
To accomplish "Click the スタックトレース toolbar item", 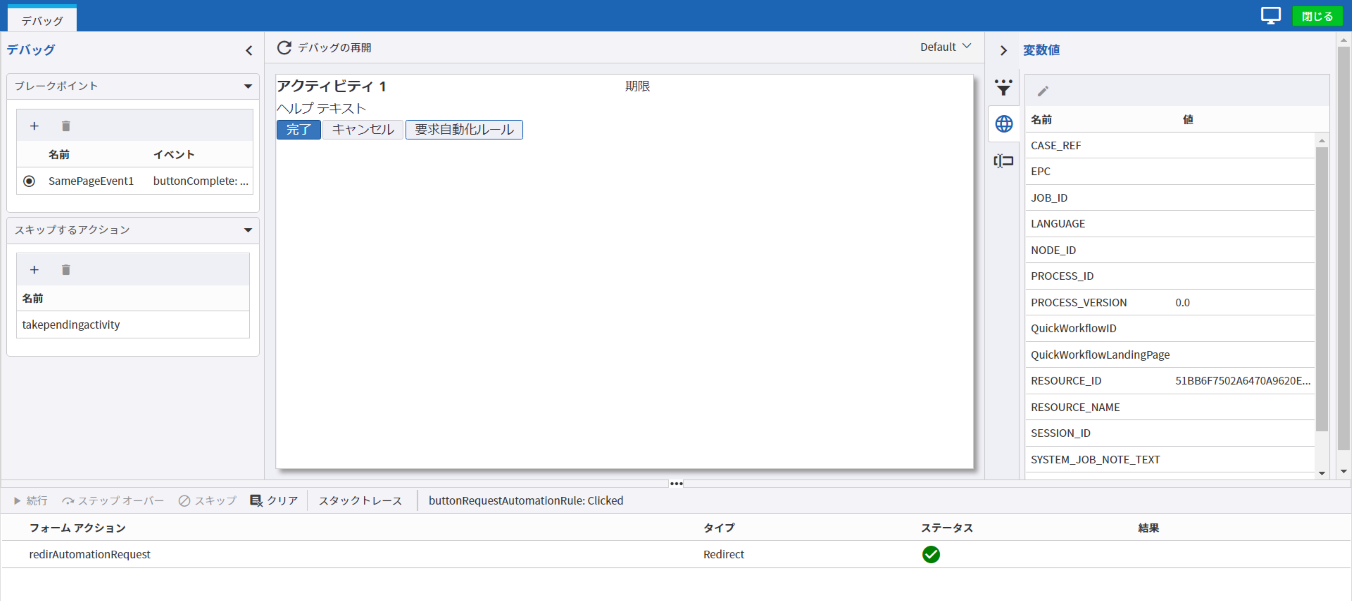I will click(360, 500).
